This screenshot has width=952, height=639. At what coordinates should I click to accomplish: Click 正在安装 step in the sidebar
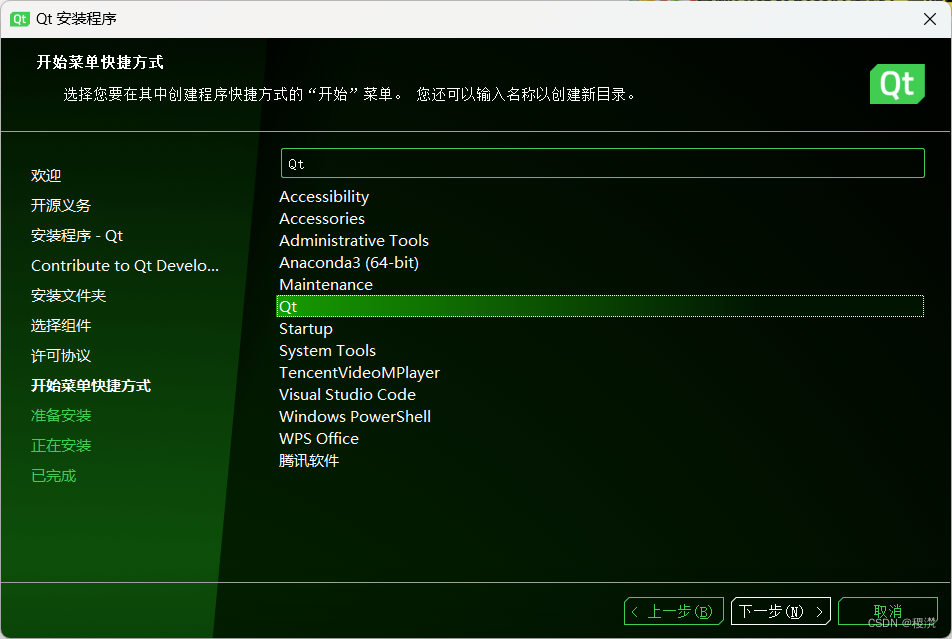[x=61, y=445]
